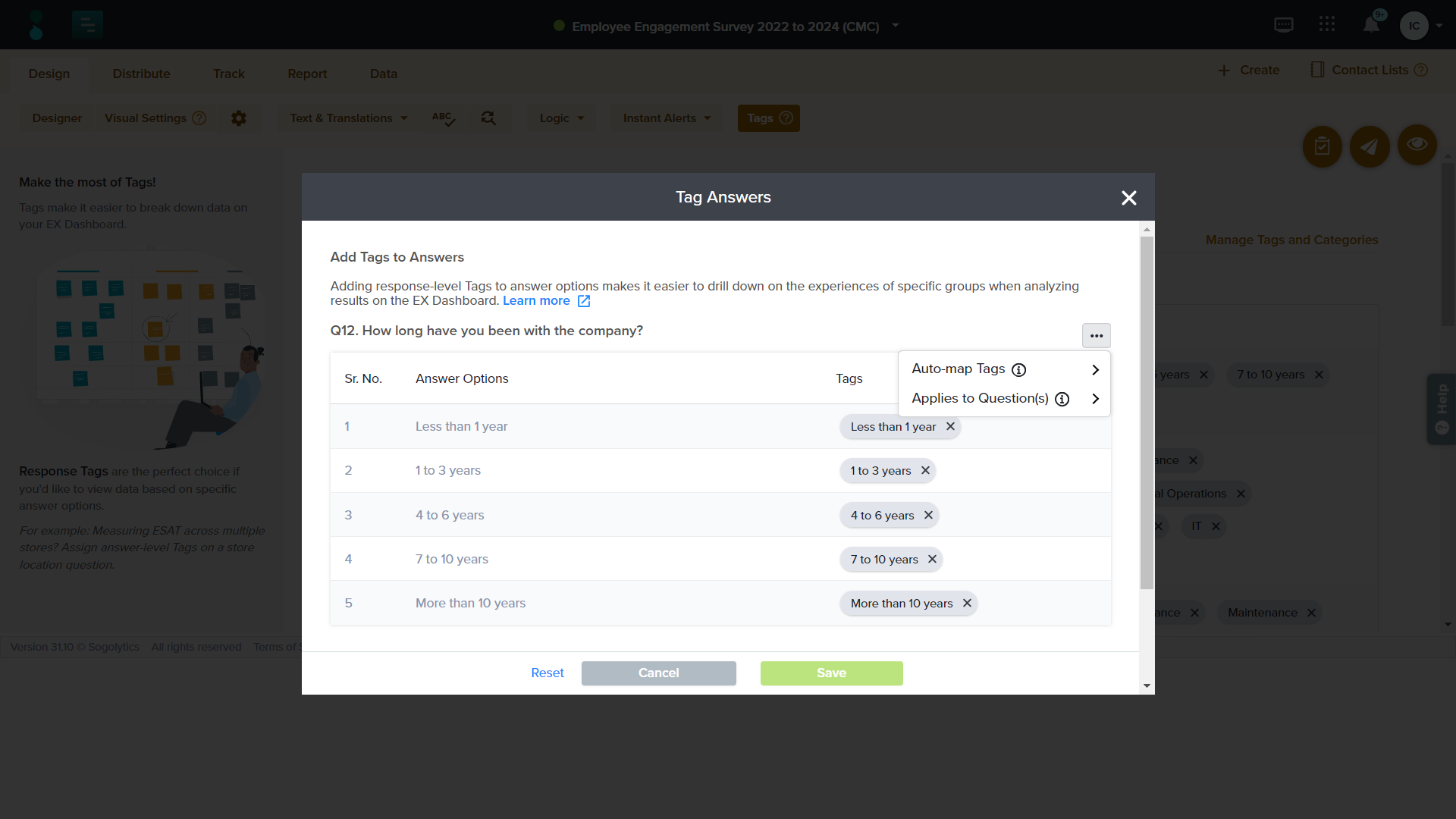Switch to the Report tab

[307, 74]
